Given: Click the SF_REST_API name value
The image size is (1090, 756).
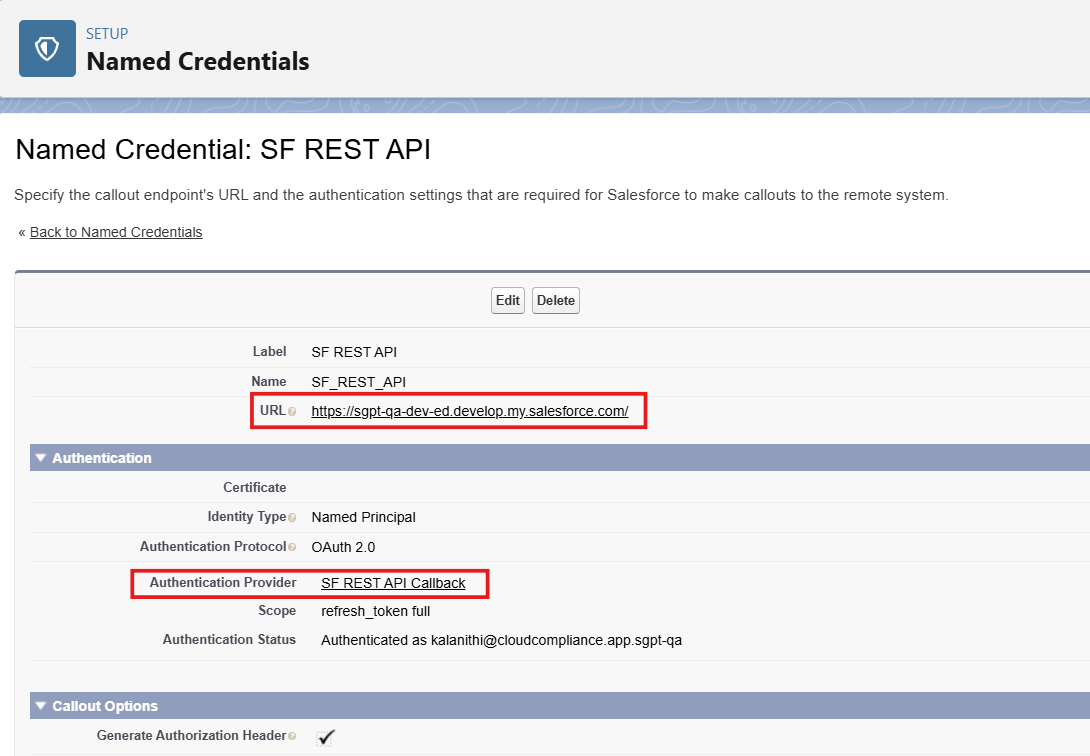Looking at the screenshot, I should pos(359,381).
